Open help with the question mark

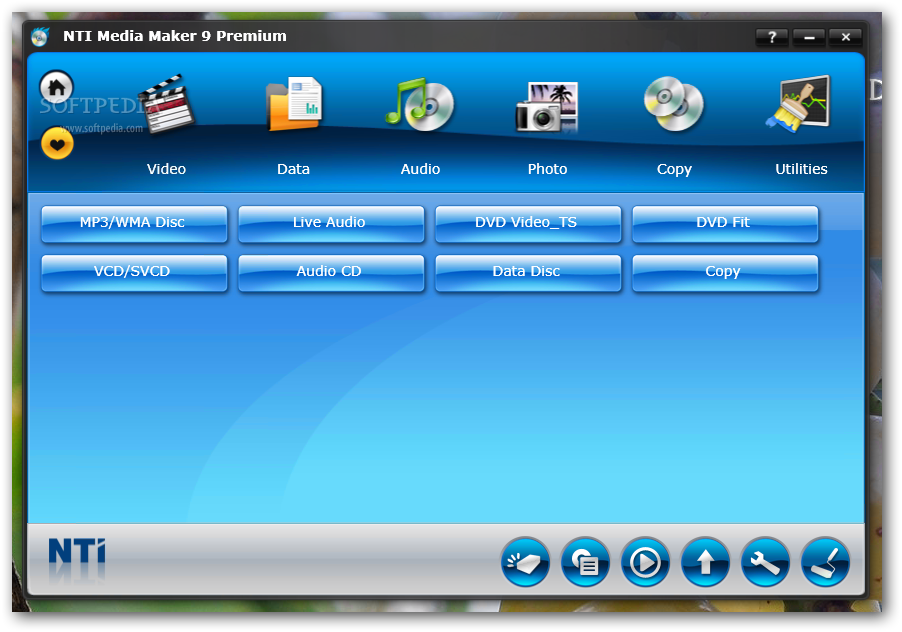click(x=771, y=37)
